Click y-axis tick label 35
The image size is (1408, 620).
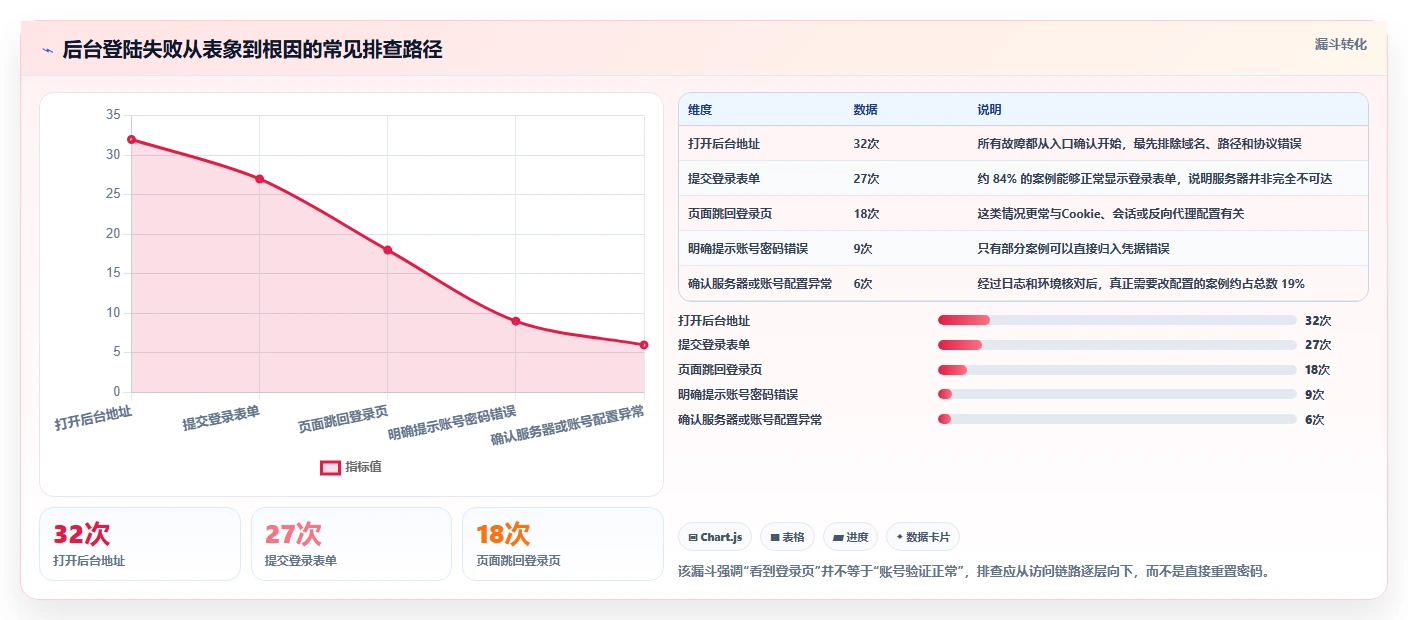(112, 115)
